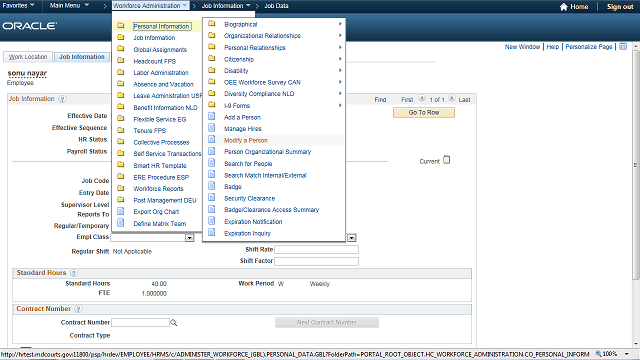Open the Favorites dropdown menu
Viewport: 640px width, 360px height.
18,6
